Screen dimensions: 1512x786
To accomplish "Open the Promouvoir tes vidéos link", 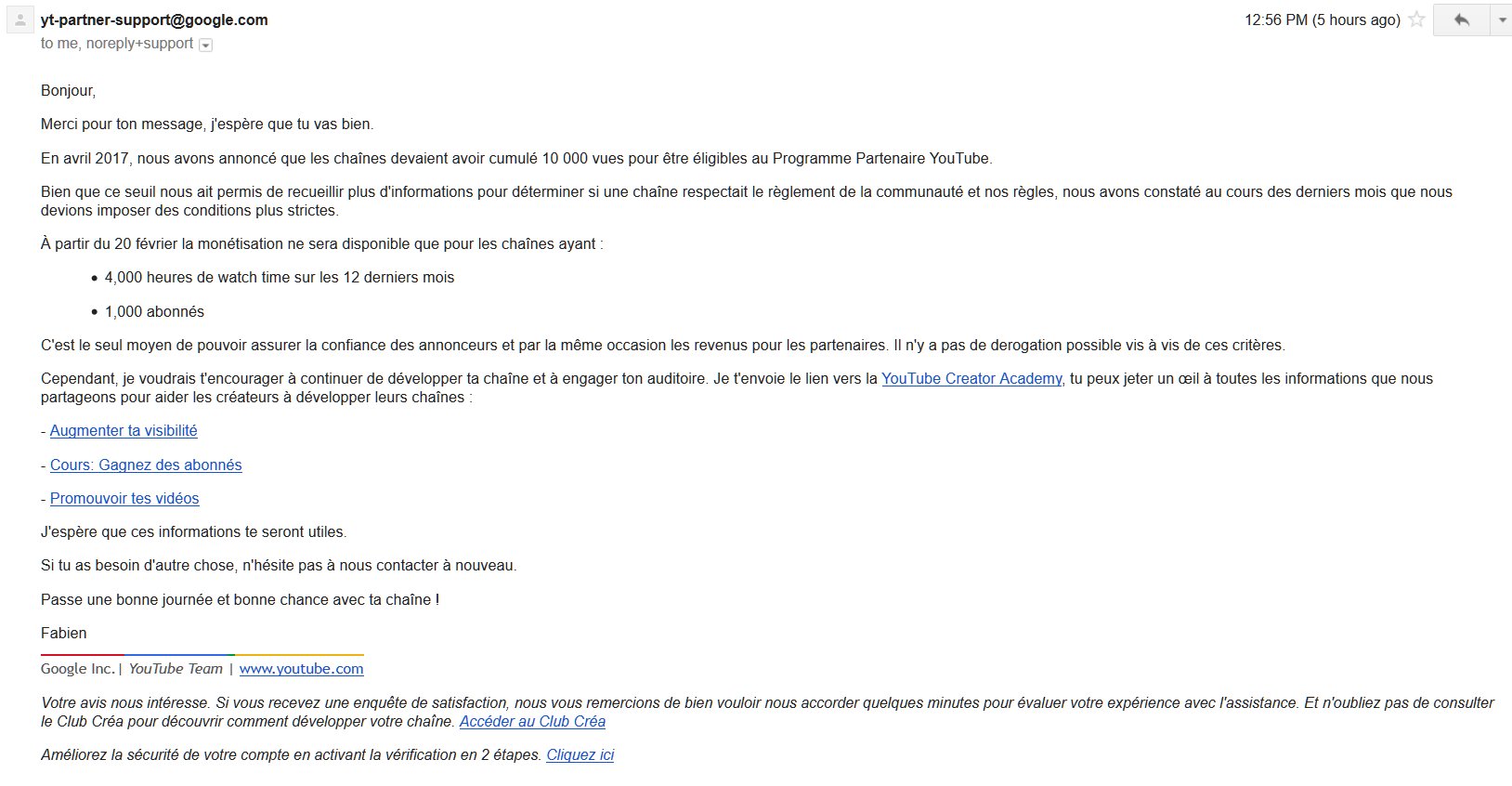I will coord(124,498).
